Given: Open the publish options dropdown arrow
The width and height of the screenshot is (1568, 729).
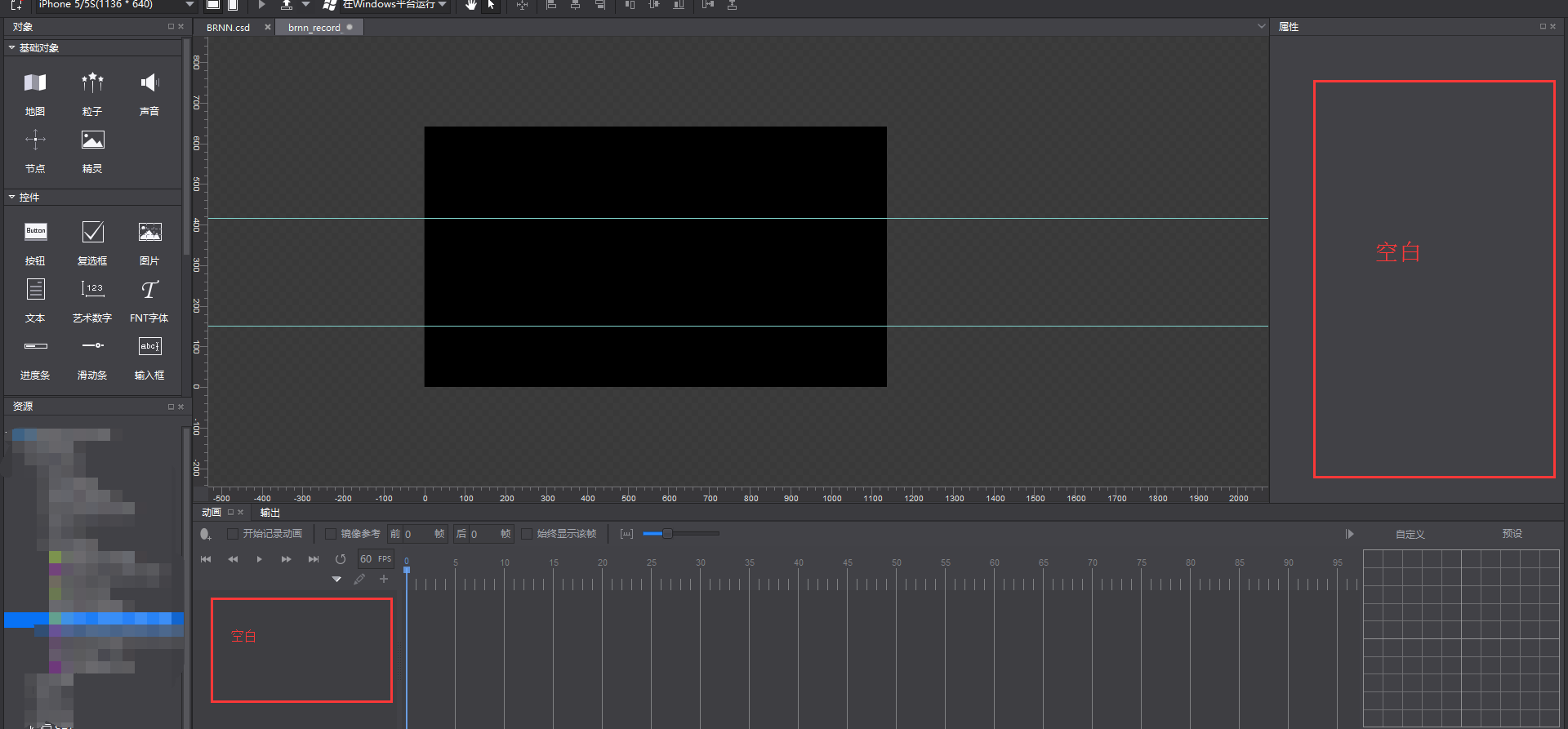Looking at the screenshot, I should (306, 5).
